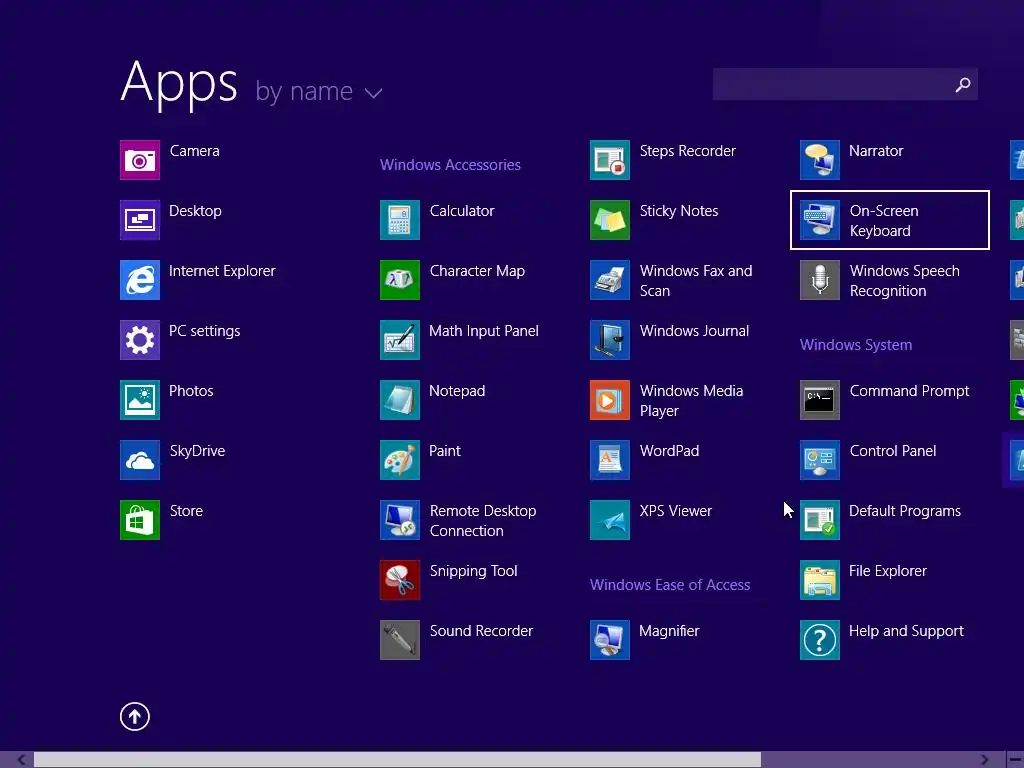Image resolution: width=1024 pixels, height=768 pixels.
Task: Click the "Windows System" group heading
Action: coord(856,345)
